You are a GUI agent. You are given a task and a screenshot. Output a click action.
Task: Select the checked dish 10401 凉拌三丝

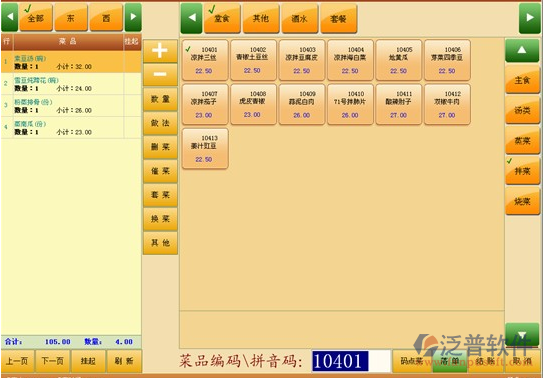205,60
